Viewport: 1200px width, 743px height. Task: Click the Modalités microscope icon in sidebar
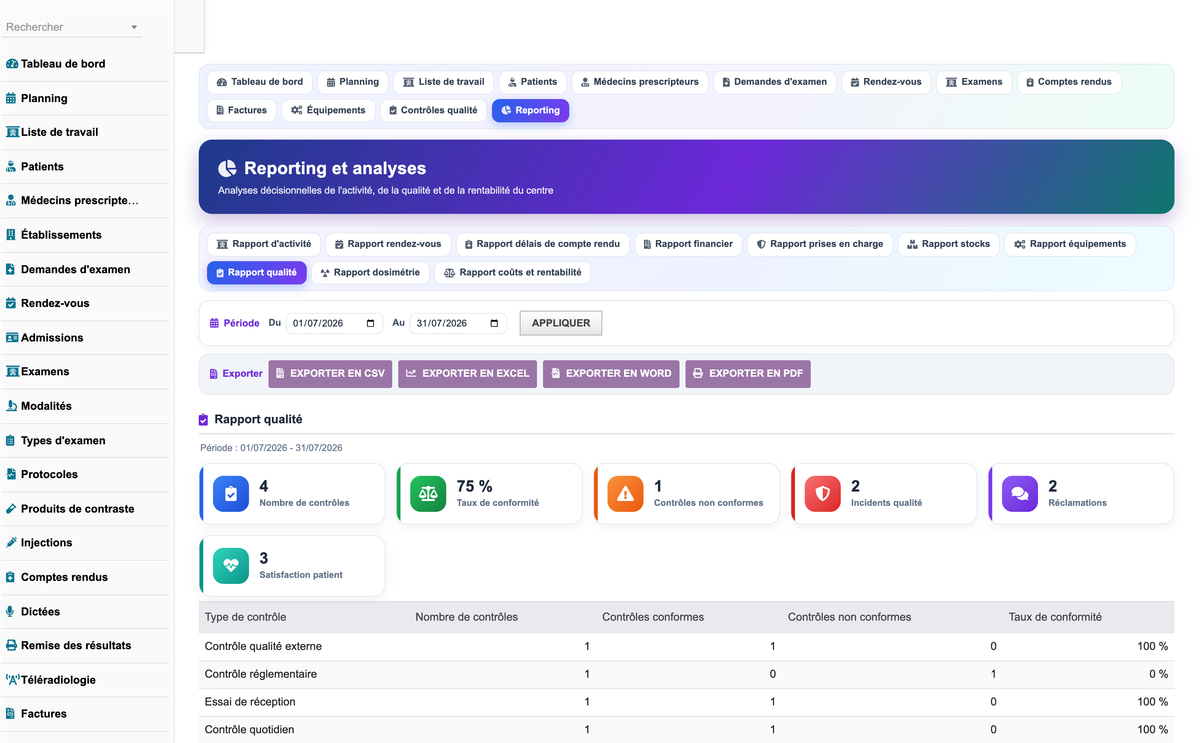pos(11,406)
